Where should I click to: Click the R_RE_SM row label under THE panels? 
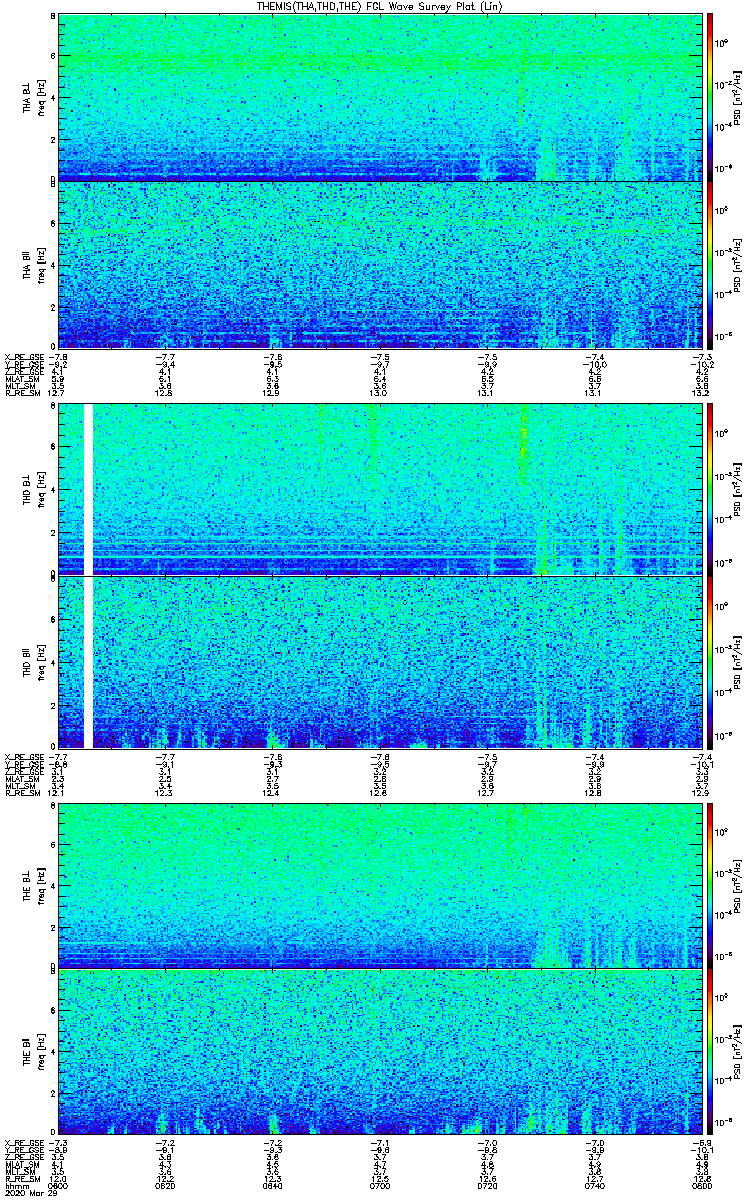[22, 1179]
